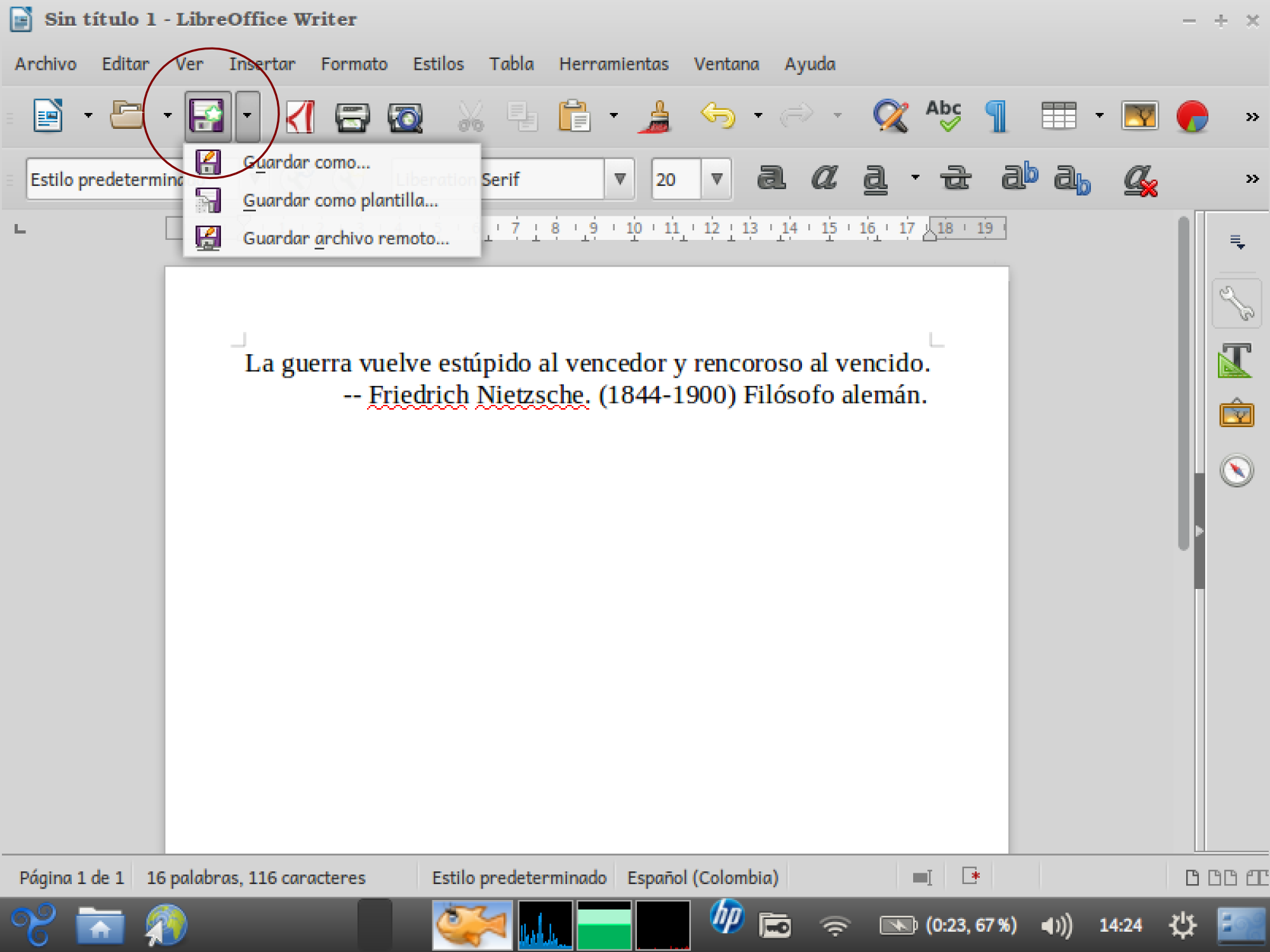Screen dimensions: 1270x952
Task: Toggle strikethrough text
Action: coord(955,178)
